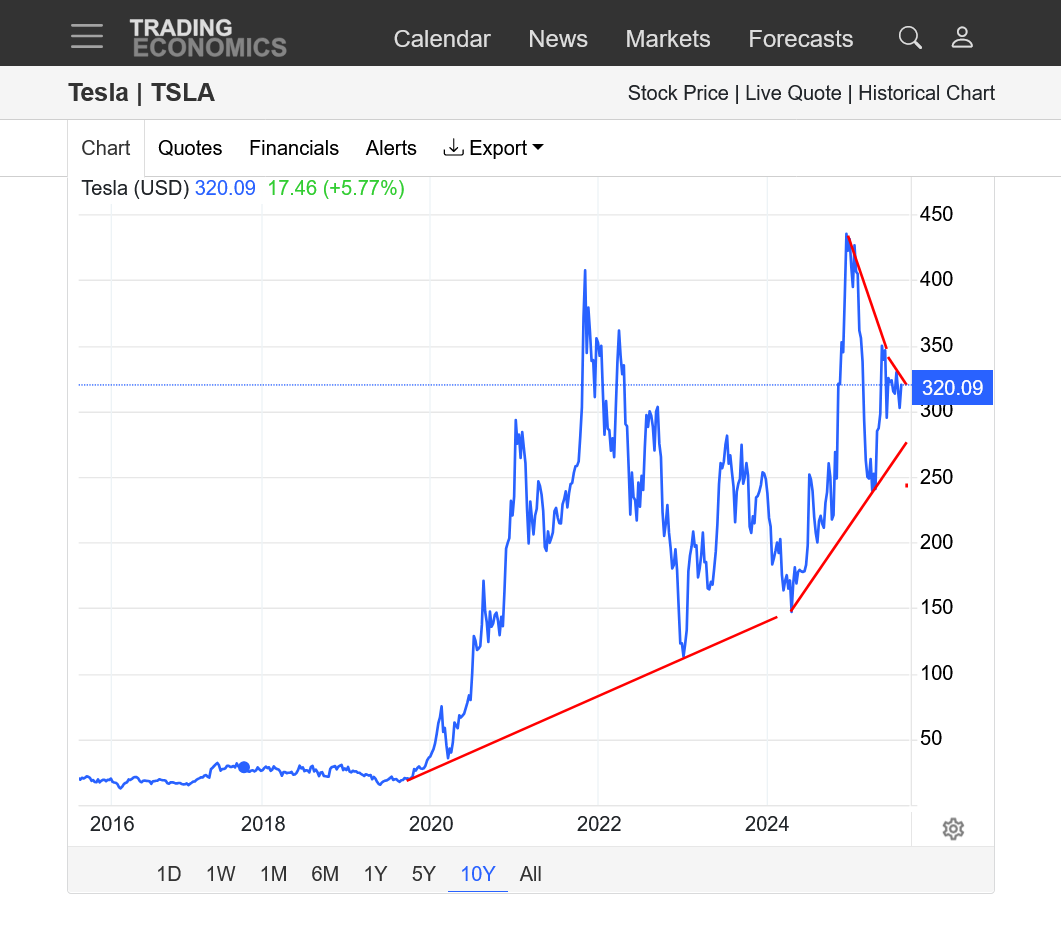Click the 2024 x-axis label
The height and width of the screenshot is (926, 1061).
pos(767,824)
